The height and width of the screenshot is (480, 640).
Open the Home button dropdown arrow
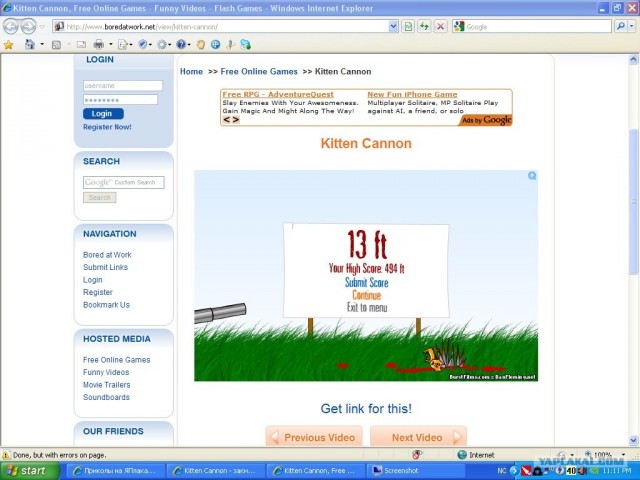[42, 44]
